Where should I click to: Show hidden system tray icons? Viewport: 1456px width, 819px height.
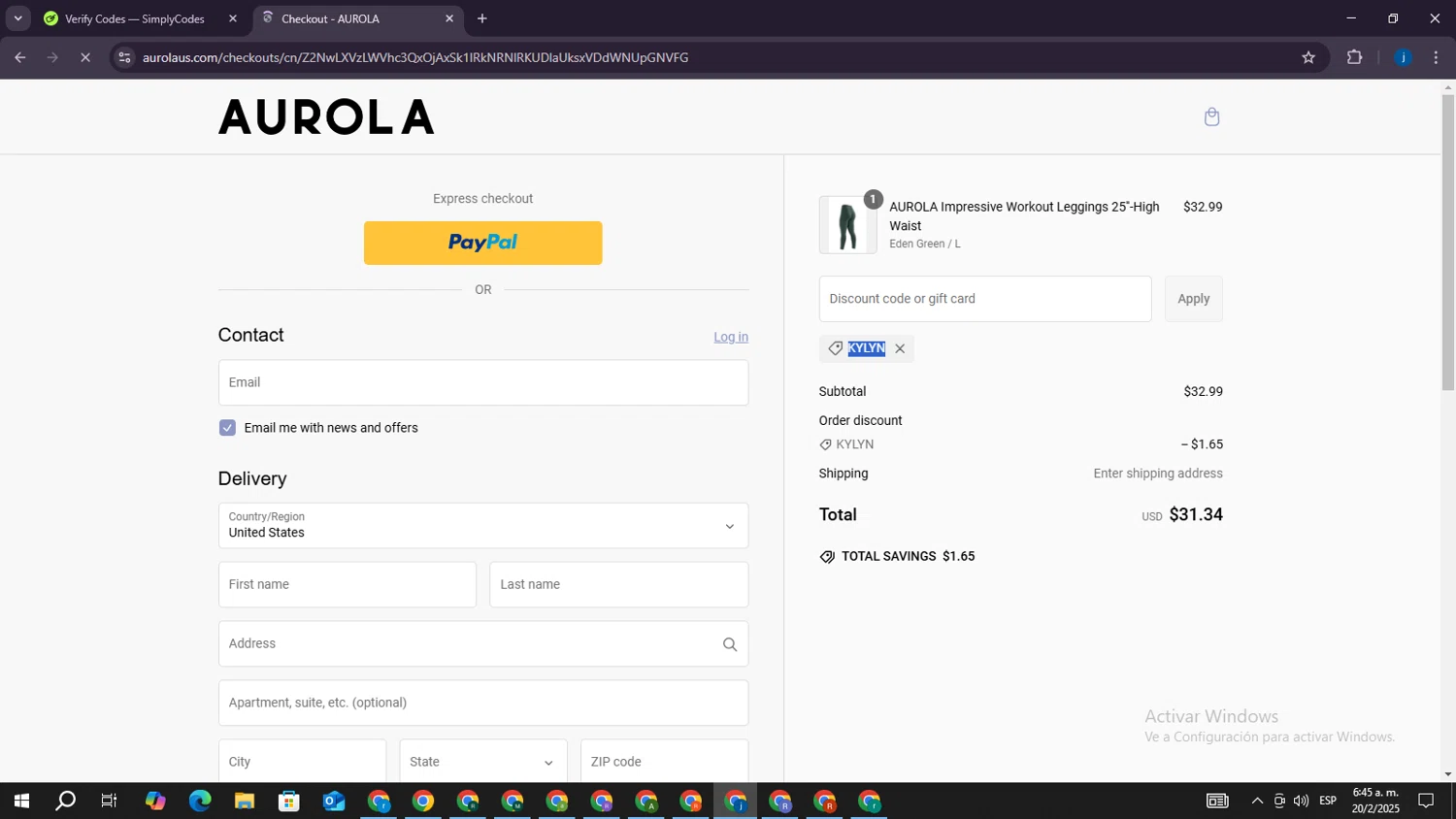[1257, 801]
